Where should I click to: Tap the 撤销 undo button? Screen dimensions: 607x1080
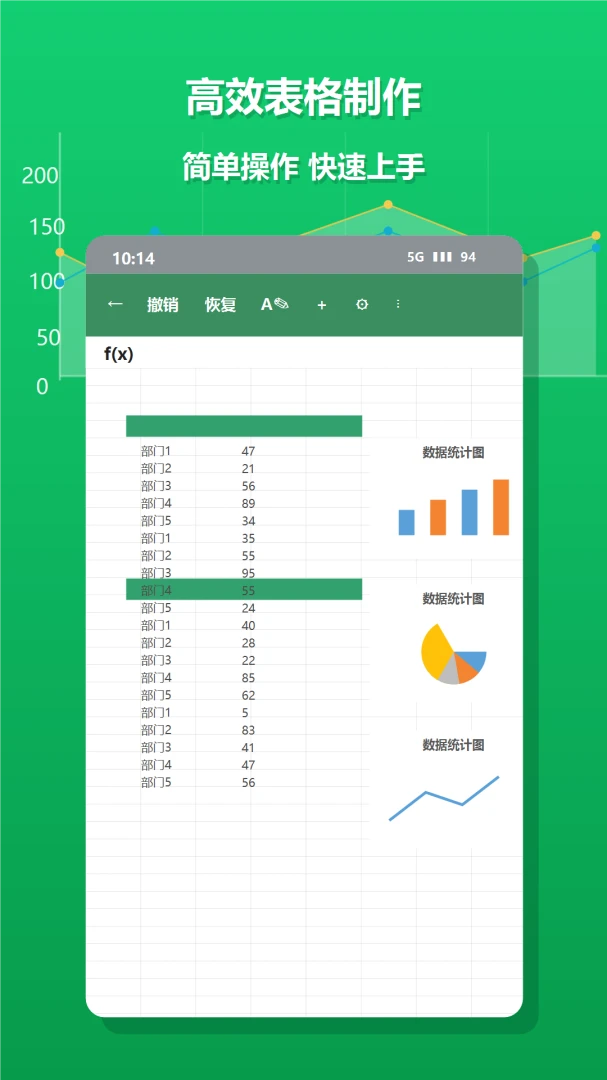pos(163,304)
